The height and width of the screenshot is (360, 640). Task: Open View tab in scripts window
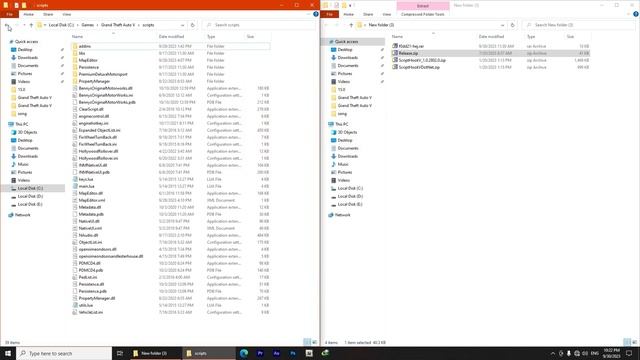point(67,14)
